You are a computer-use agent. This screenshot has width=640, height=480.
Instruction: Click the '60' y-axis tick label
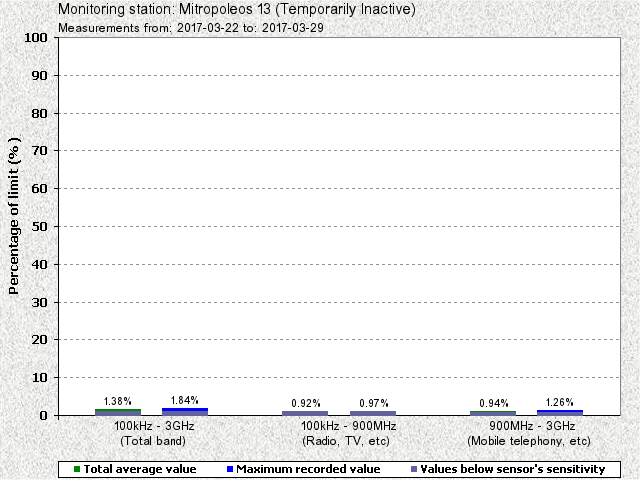click(40, 189)
